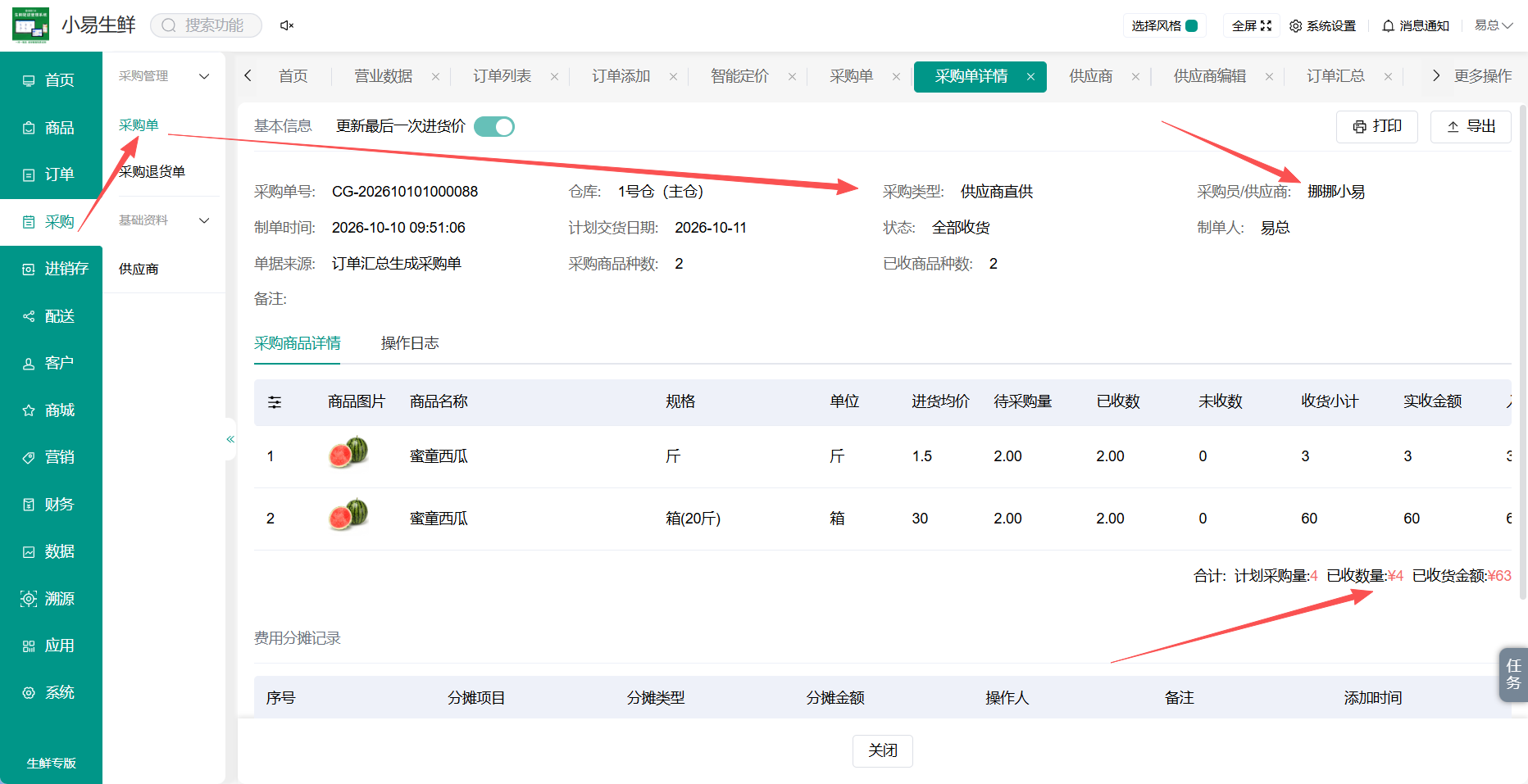Screen dimensions: 1528x784
Task: Open the 更多操作 tab menu
Action: [x=1483, y=76]
